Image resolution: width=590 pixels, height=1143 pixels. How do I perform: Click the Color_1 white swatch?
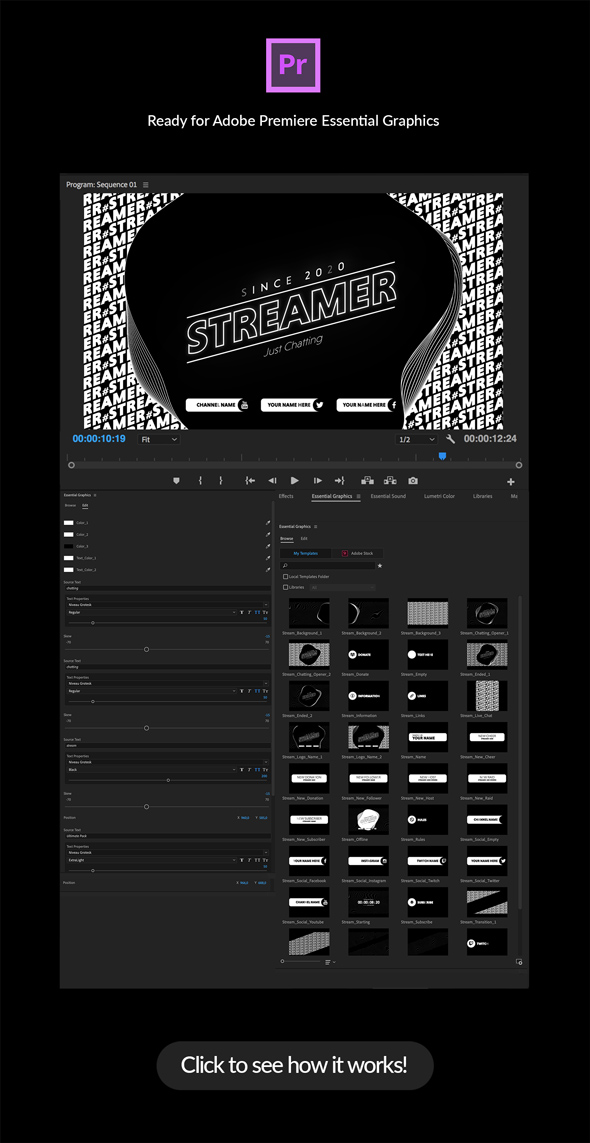tap(69, 523)
